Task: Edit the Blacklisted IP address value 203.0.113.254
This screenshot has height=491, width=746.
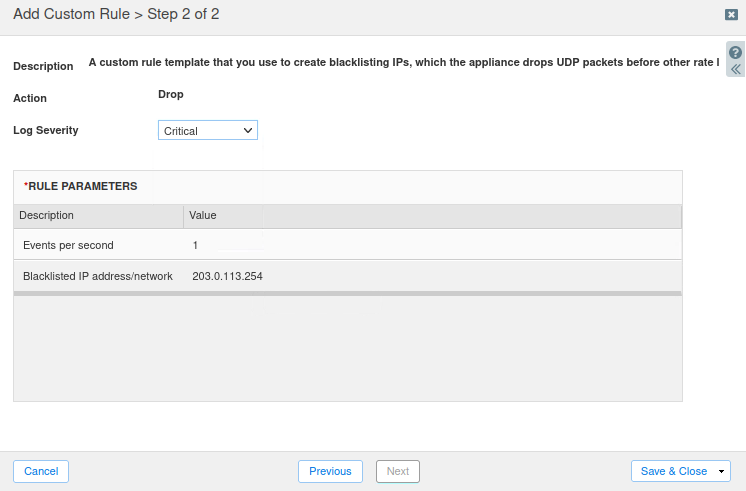Action: (228, 276)
